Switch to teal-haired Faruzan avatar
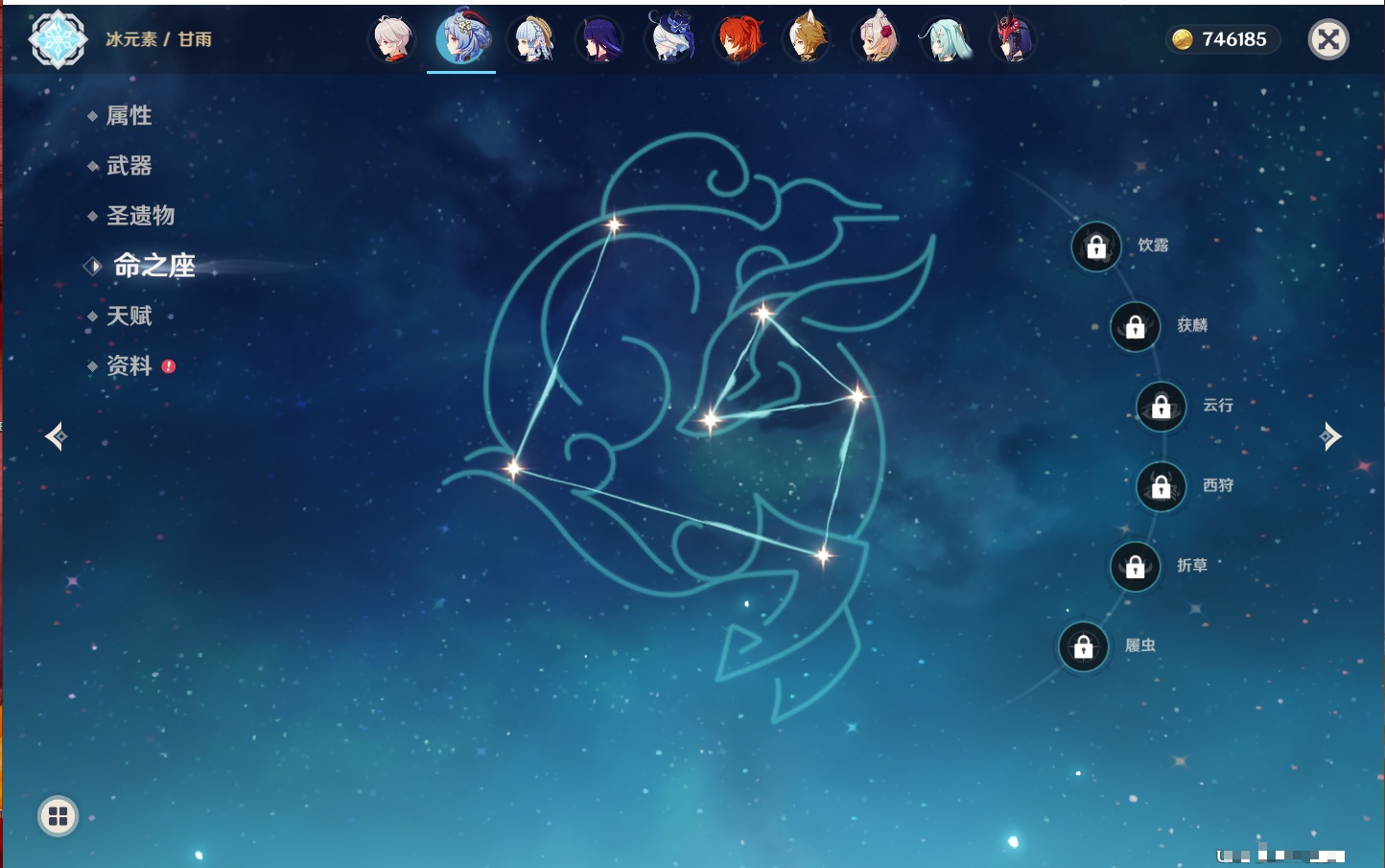This screenshot has height=868, width=1385. click(946, 39)
